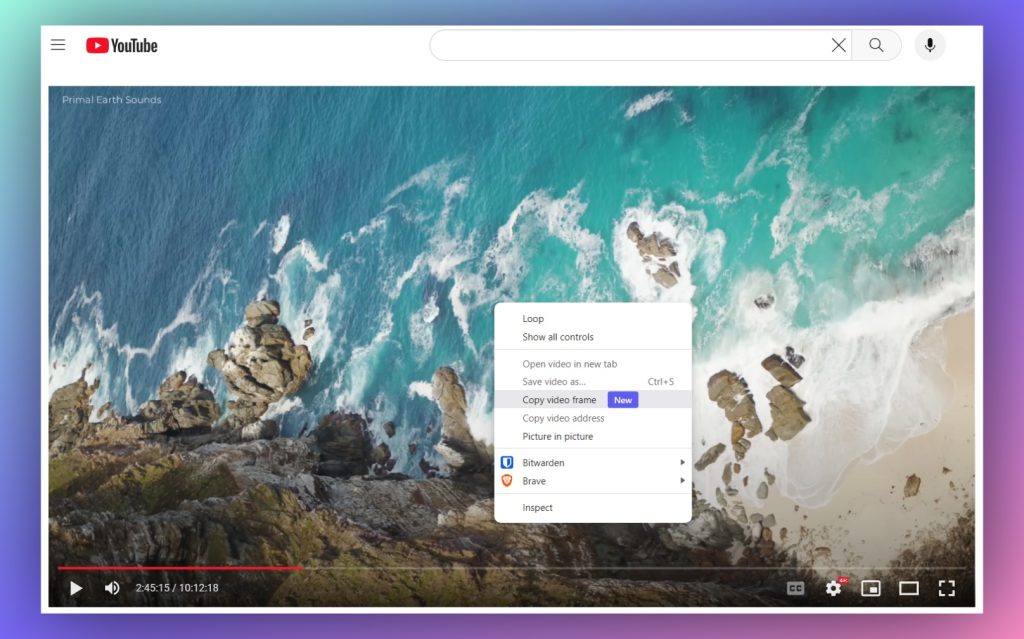Select Show all controls
The width and height of the screenshot is (1024, 639).
pos(557,337)
